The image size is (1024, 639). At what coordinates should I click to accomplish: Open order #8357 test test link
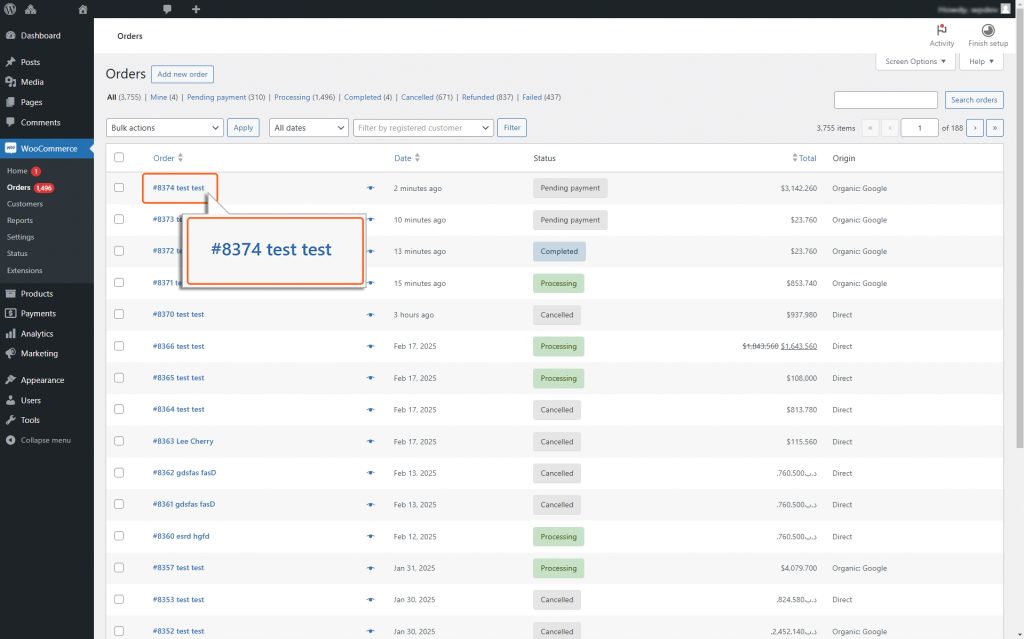pos(178,568)
